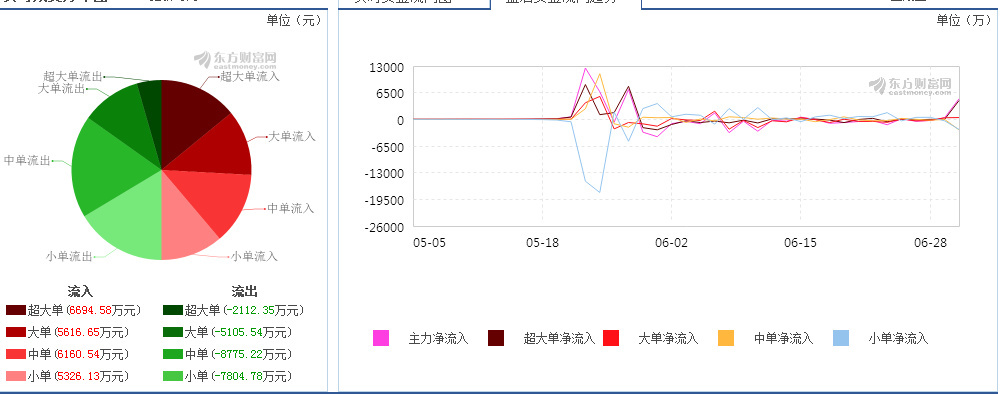Toggle the 主力净流入 series label
Image resolution: width=1005 pixels, height=394 pixels.
pyautogui.click(x=438, y=338)
